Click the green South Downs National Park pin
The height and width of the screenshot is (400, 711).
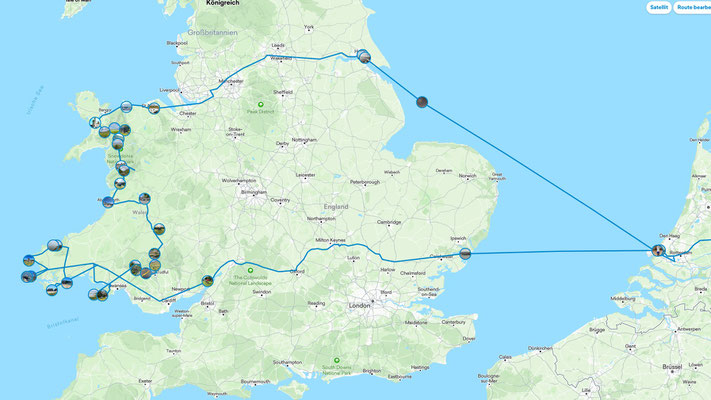click(336, 361)
